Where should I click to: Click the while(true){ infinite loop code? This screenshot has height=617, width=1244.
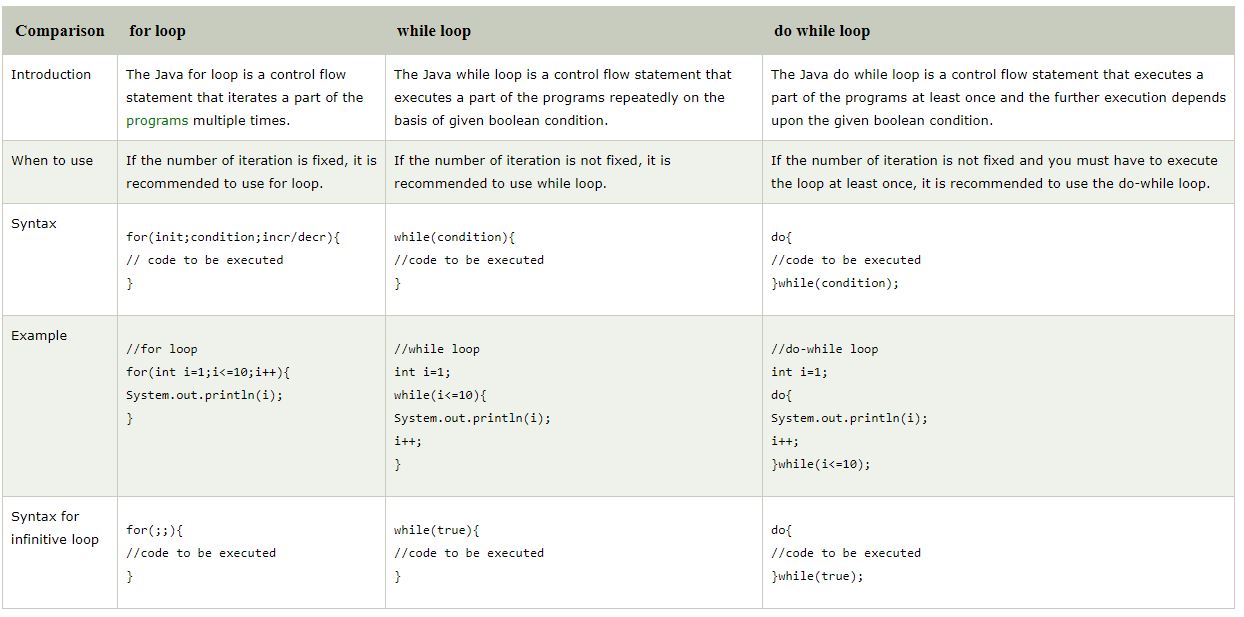pos(437,530)
